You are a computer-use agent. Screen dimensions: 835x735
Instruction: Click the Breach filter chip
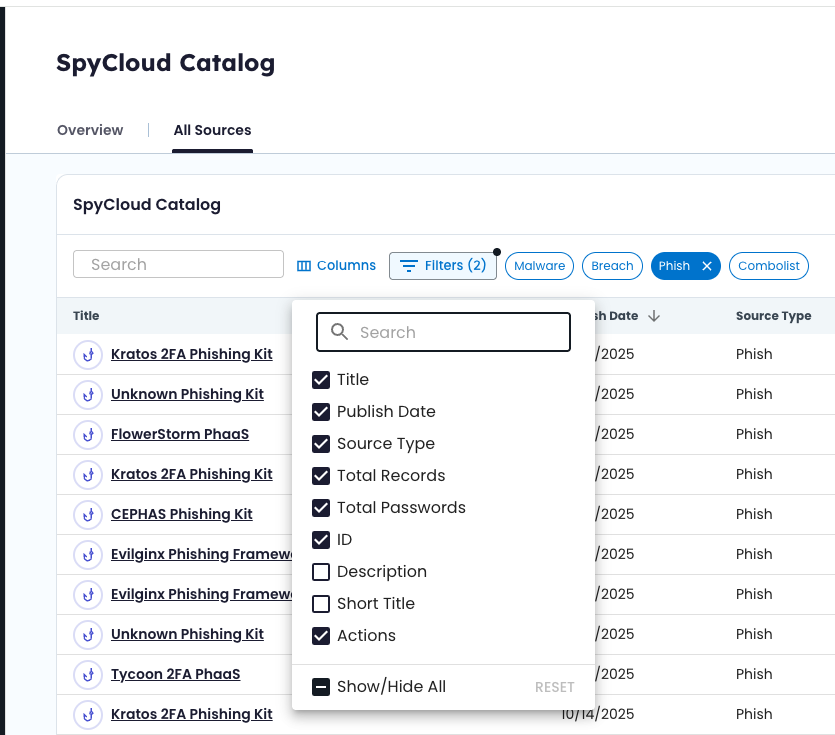tap(612, 266)
